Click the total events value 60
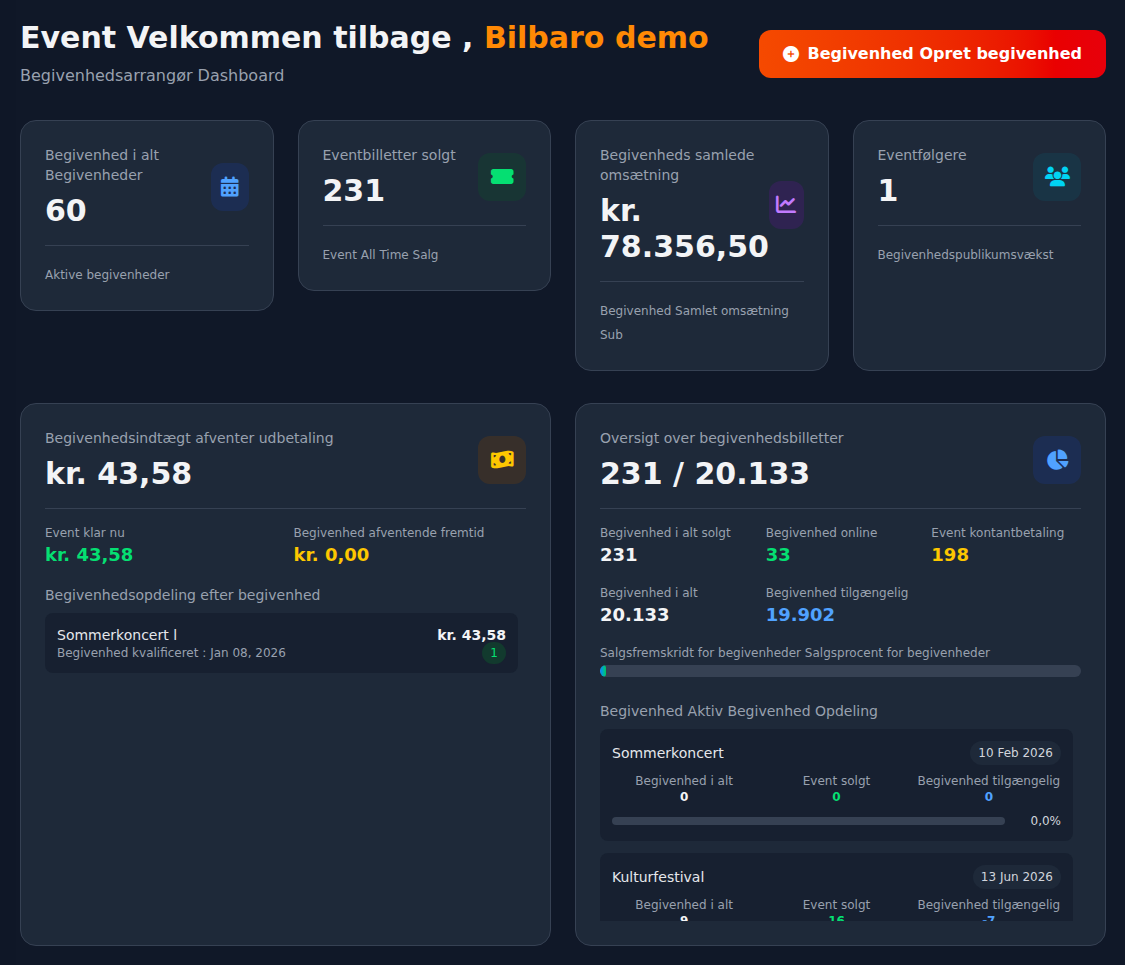Screen dimensions: 1125x965 point(66,210)
